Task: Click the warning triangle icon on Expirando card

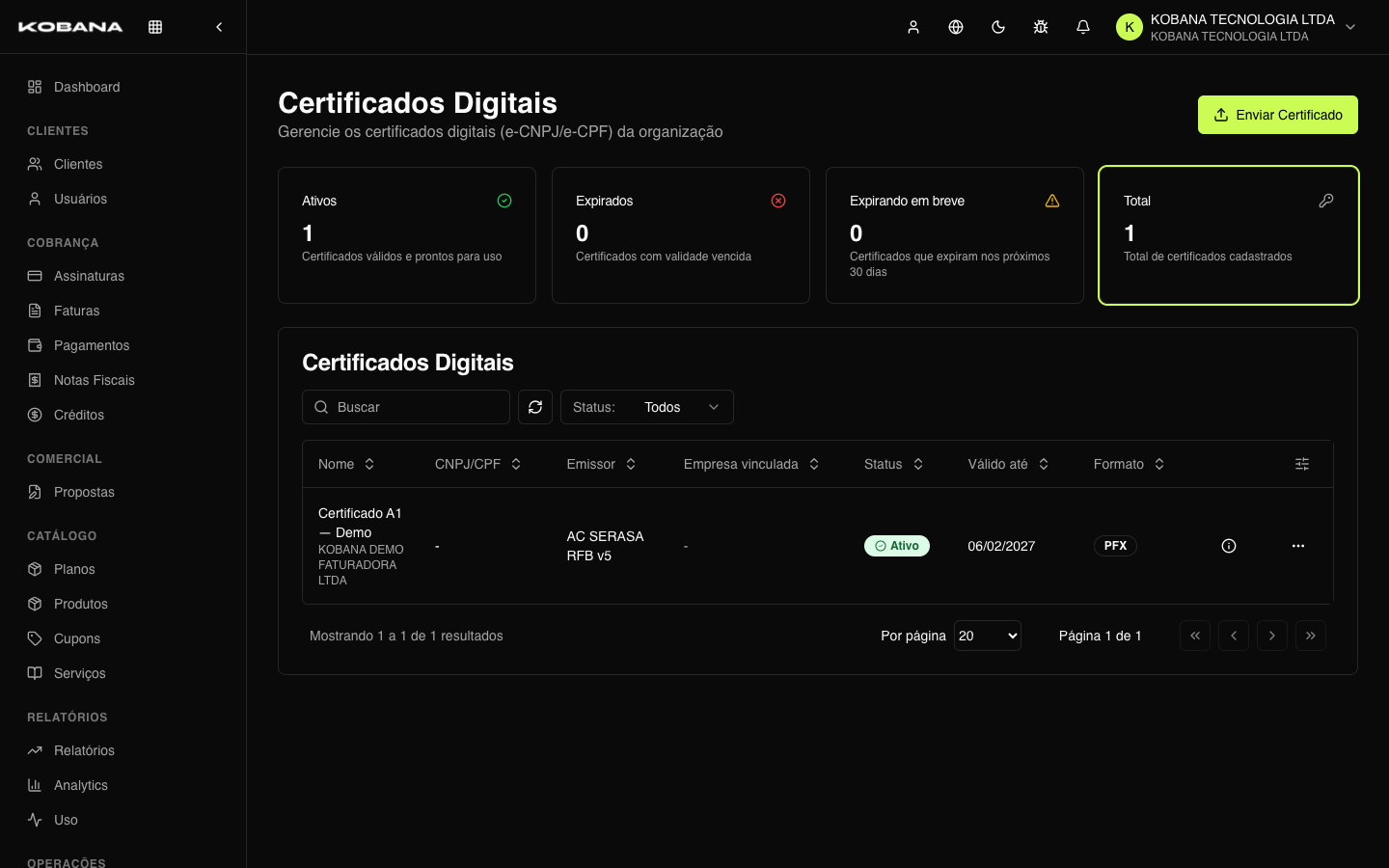Action: pyautogui.click(x=1052, y=201)
